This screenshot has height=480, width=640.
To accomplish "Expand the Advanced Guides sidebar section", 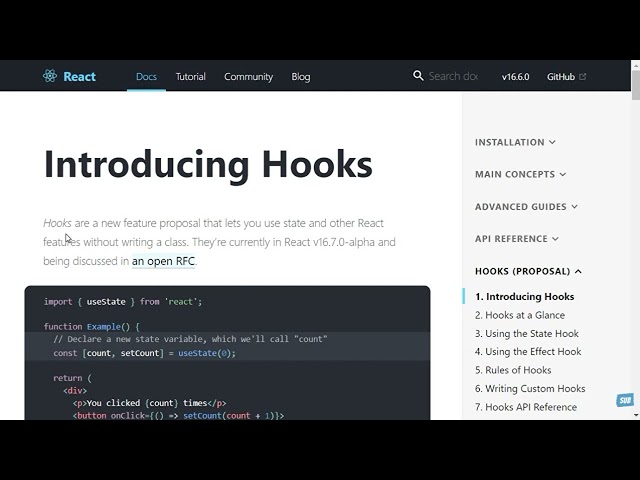I will (x=526, y=207).
